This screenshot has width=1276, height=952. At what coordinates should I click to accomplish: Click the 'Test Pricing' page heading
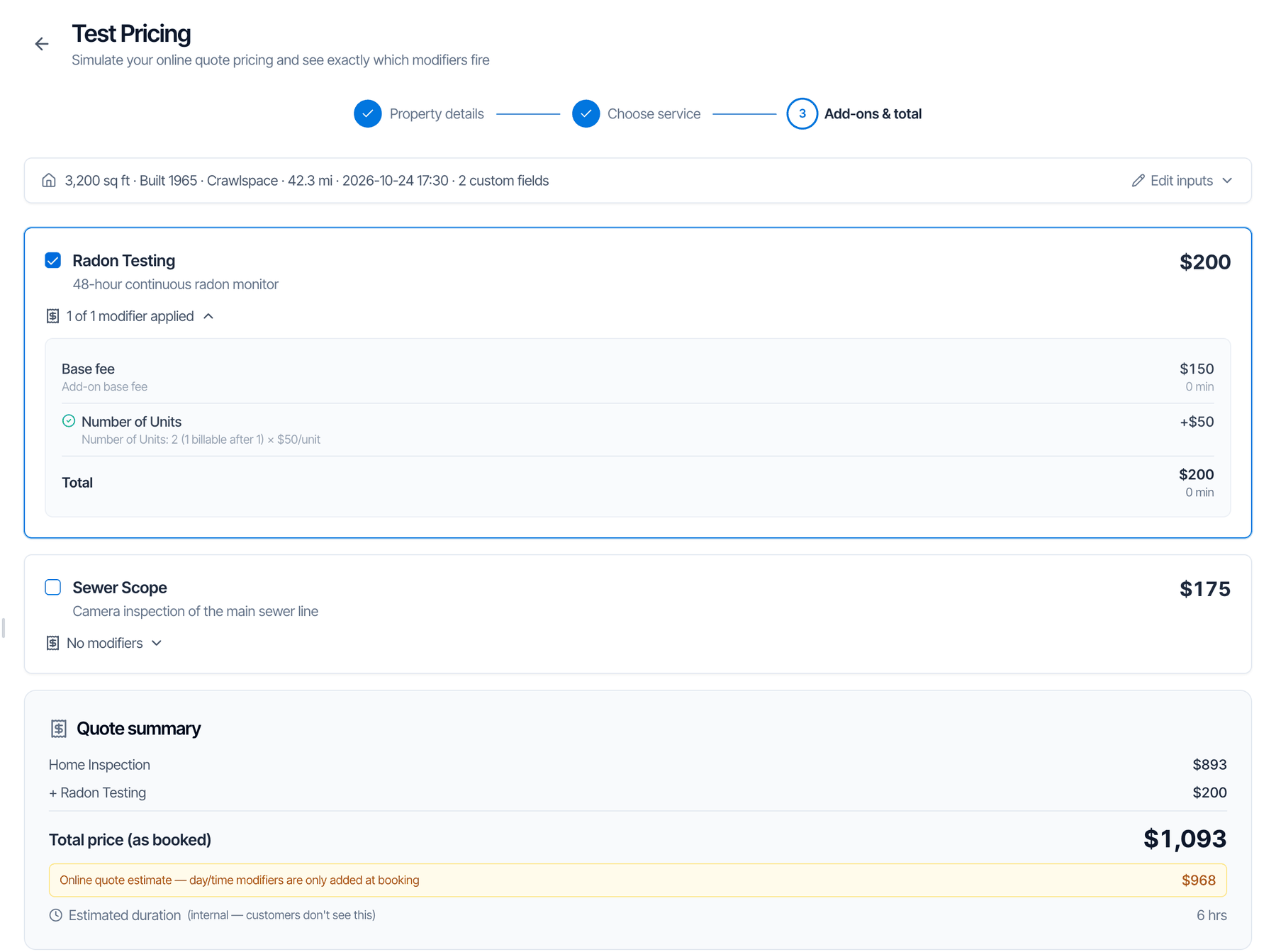(x=131, y=33)
